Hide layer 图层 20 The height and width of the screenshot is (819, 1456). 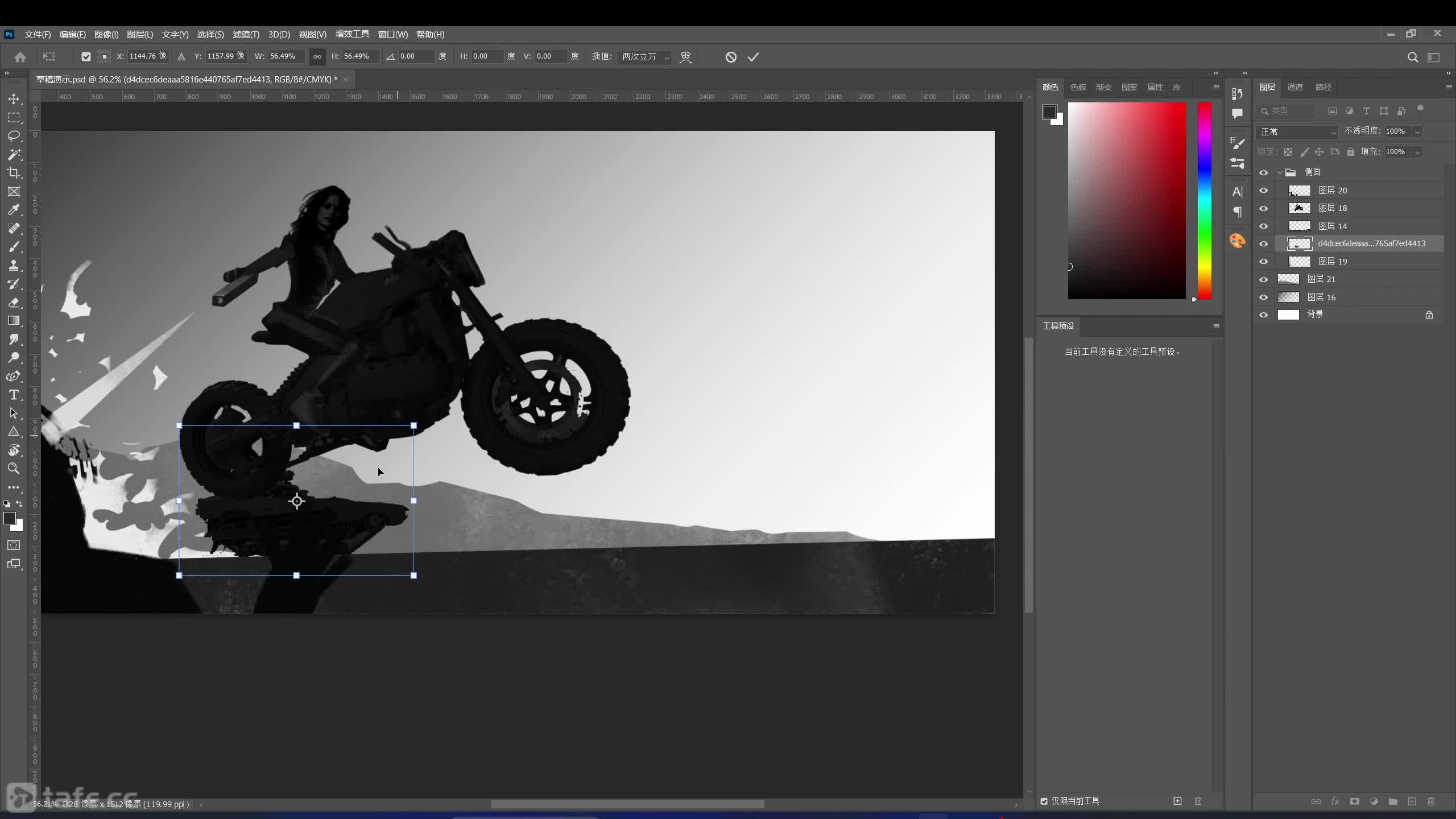[1263, 191]
